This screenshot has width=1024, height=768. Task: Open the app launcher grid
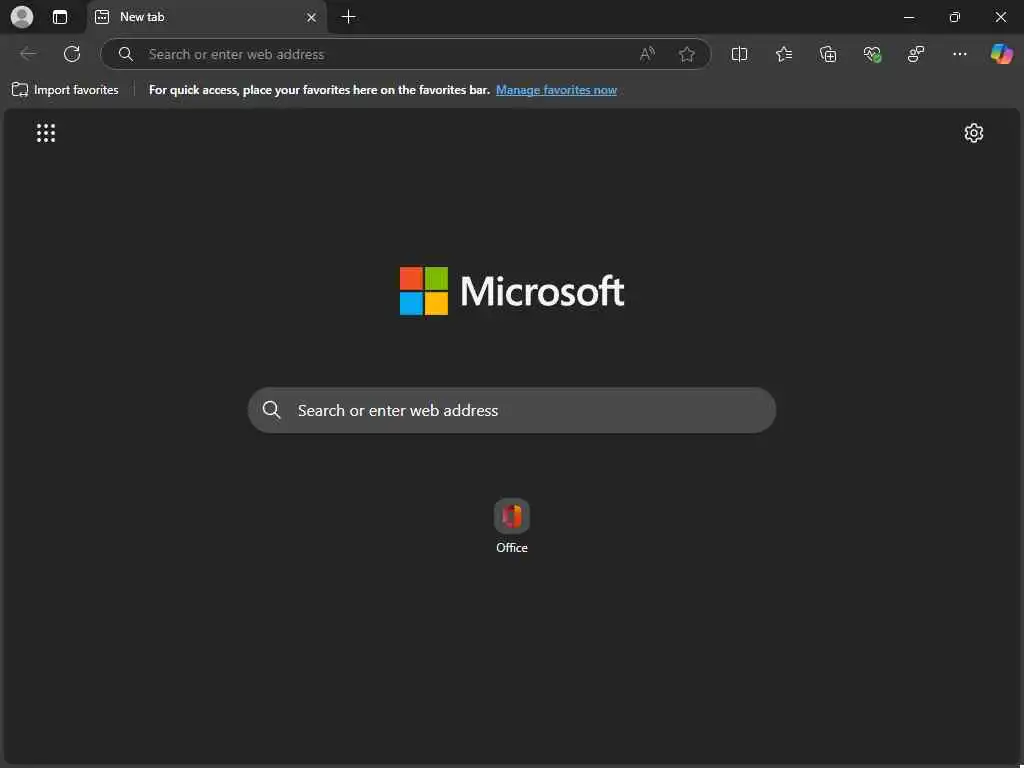coord(46,133)
